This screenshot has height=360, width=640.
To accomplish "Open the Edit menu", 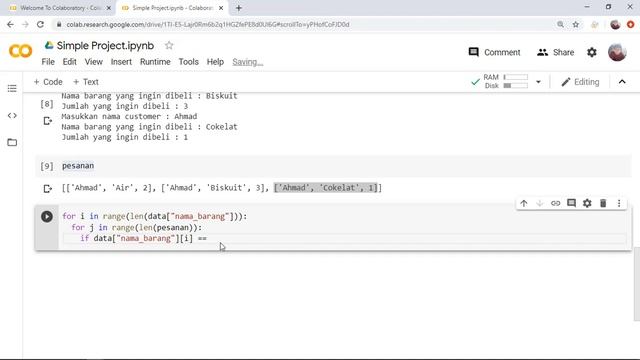I will [69, 62].
